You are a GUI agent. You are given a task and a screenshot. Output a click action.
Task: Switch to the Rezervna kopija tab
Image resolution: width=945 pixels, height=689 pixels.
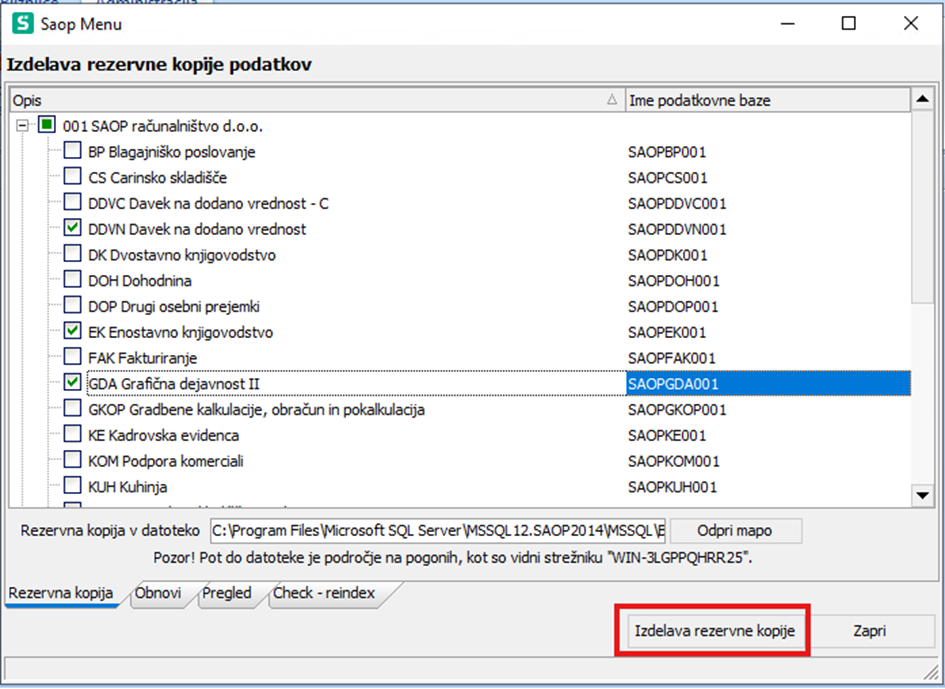pyautogui.click(x=61, y=593)
